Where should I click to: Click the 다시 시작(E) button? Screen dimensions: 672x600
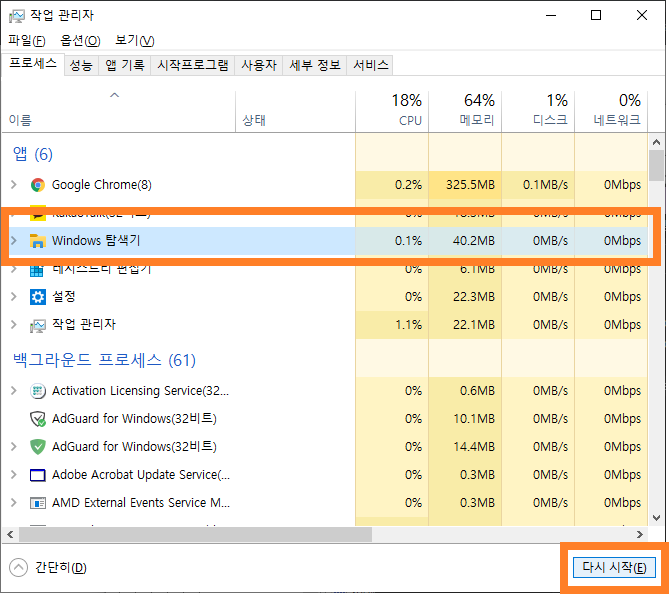(x=614, y=568)
